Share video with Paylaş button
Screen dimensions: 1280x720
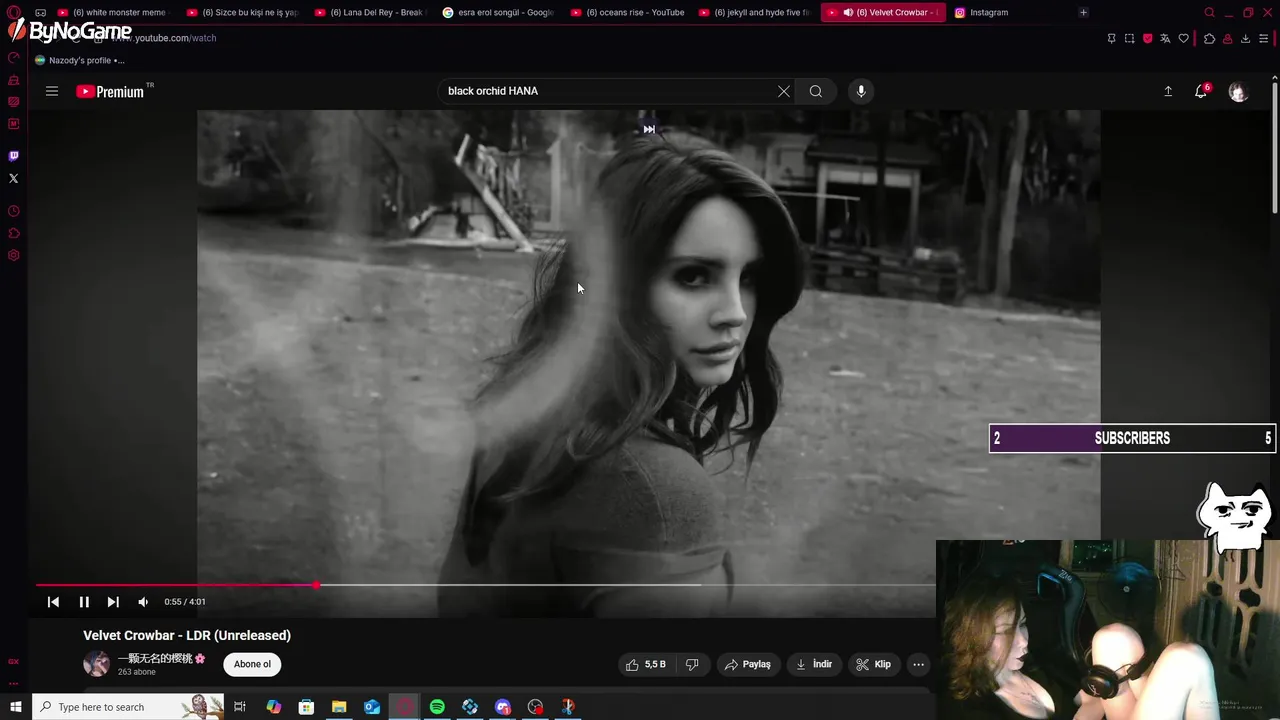(x=748, y=664)
